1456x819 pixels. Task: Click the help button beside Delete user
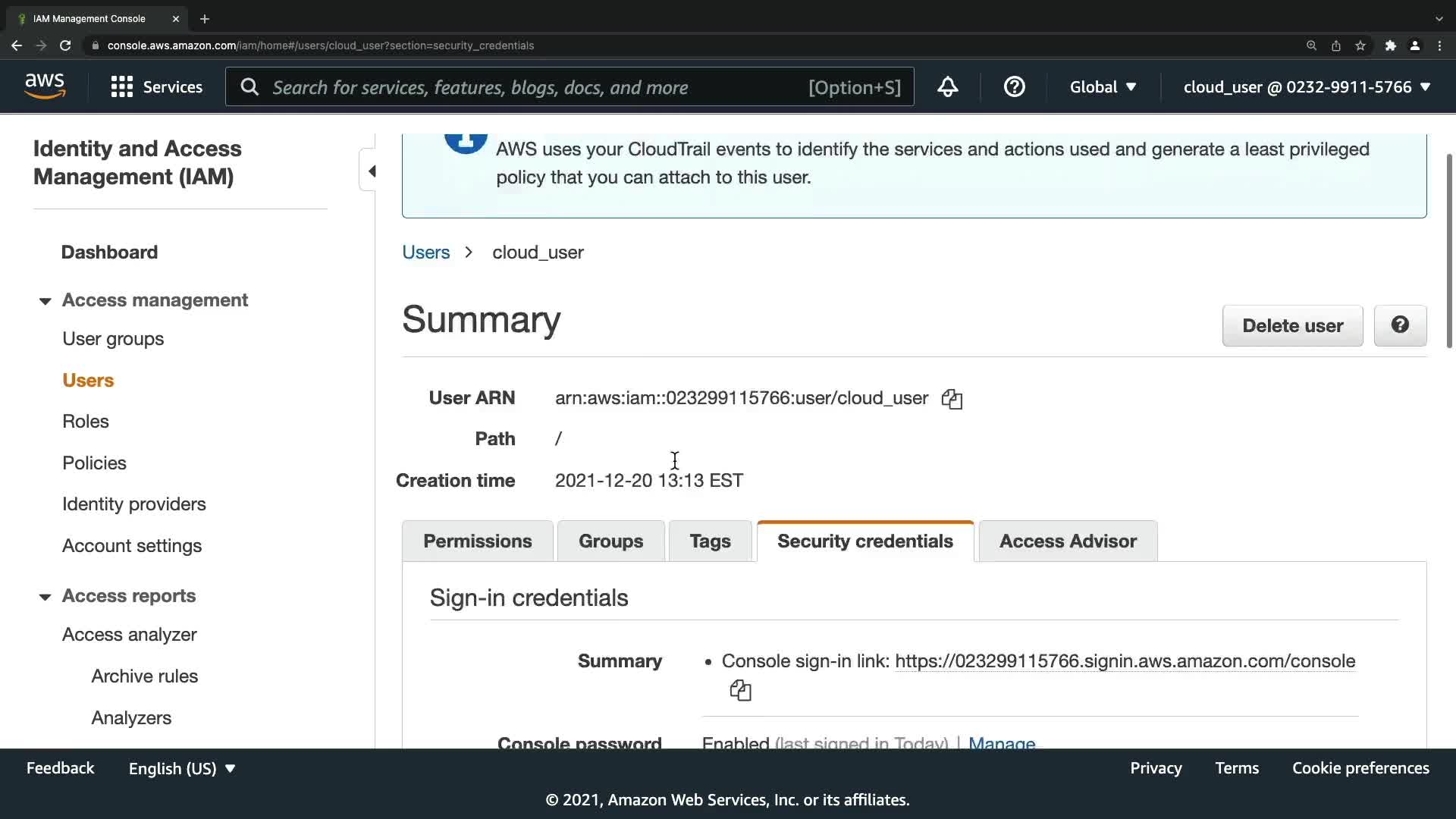click(x=1400, y=325)
